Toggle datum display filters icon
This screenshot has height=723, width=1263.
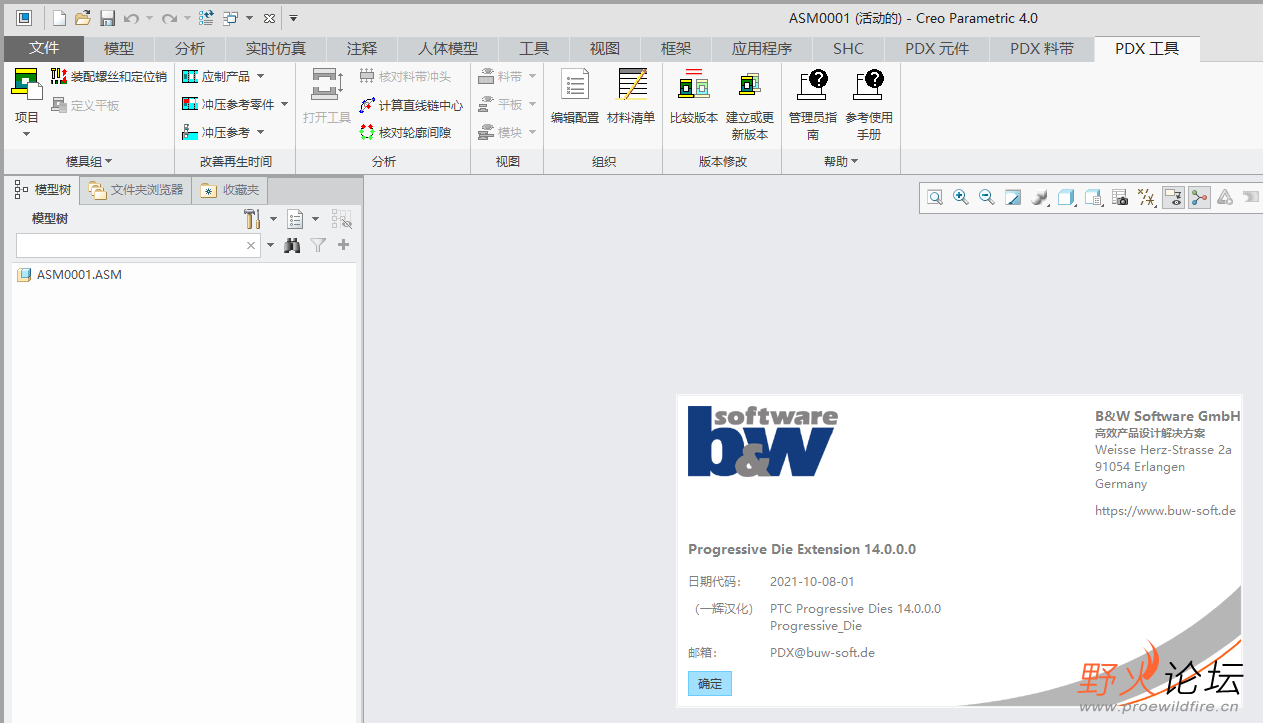(x=1146, y=198)
